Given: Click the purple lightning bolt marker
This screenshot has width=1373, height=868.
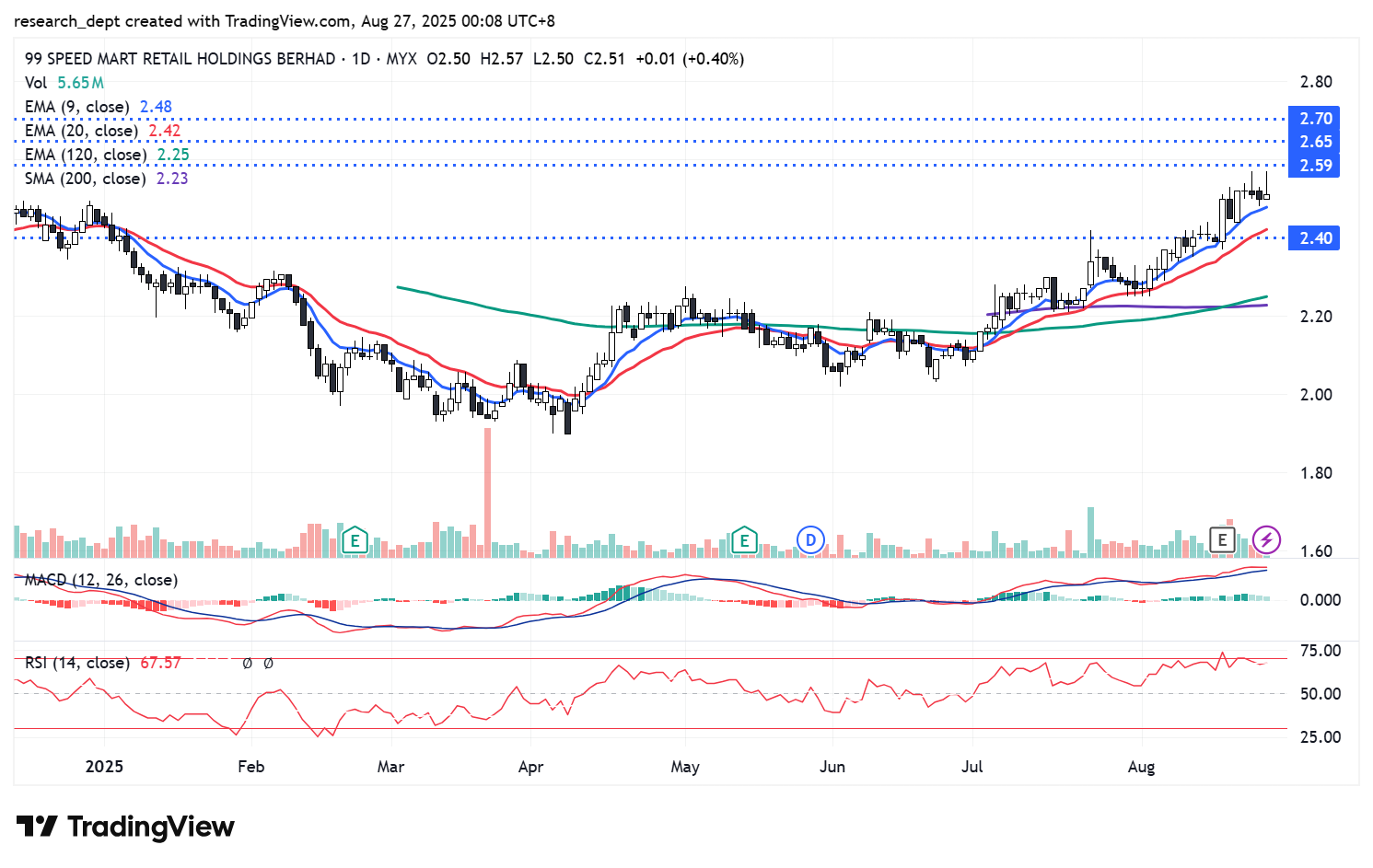Looking at the screenshot, I should (1266, 540).
